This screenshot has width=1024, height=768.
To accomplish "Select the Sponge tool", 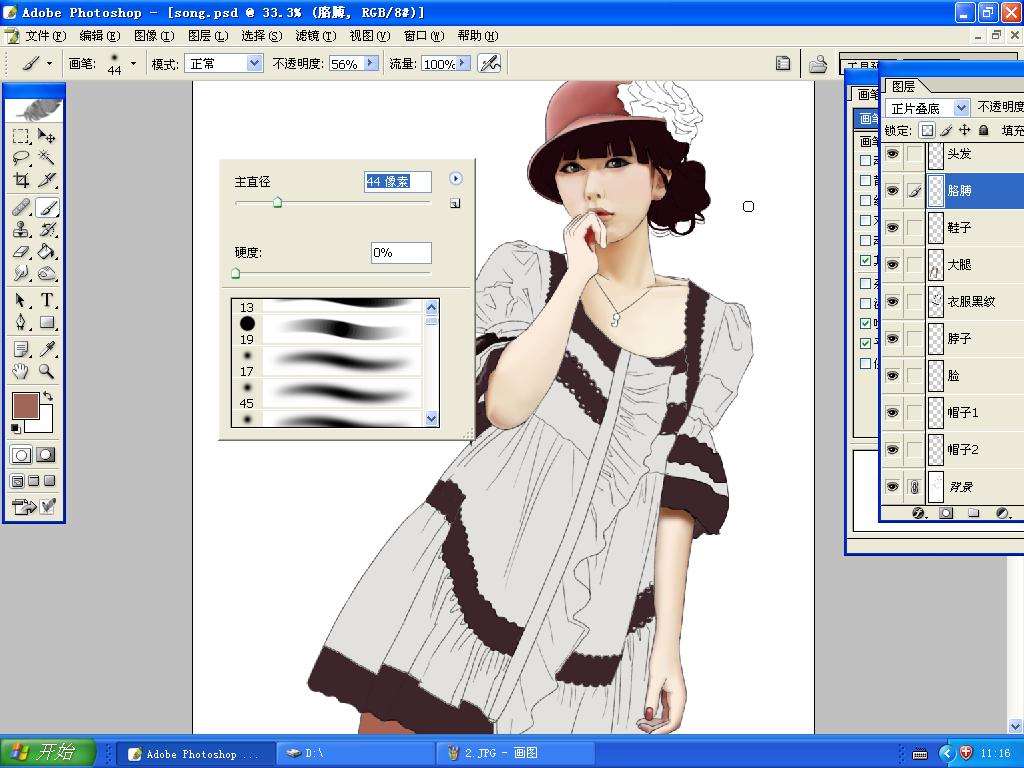I will pyautogui.click(x=46, y=273).
